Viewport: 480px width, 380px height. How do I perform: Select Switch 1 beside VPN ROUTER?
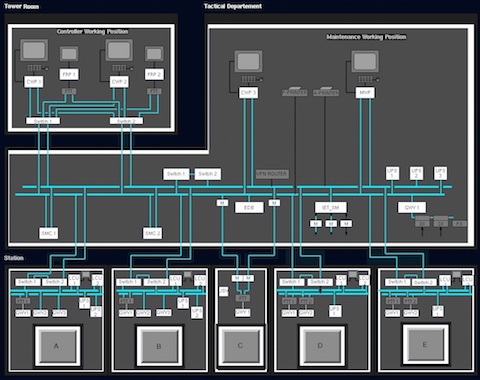pos(176,174)
